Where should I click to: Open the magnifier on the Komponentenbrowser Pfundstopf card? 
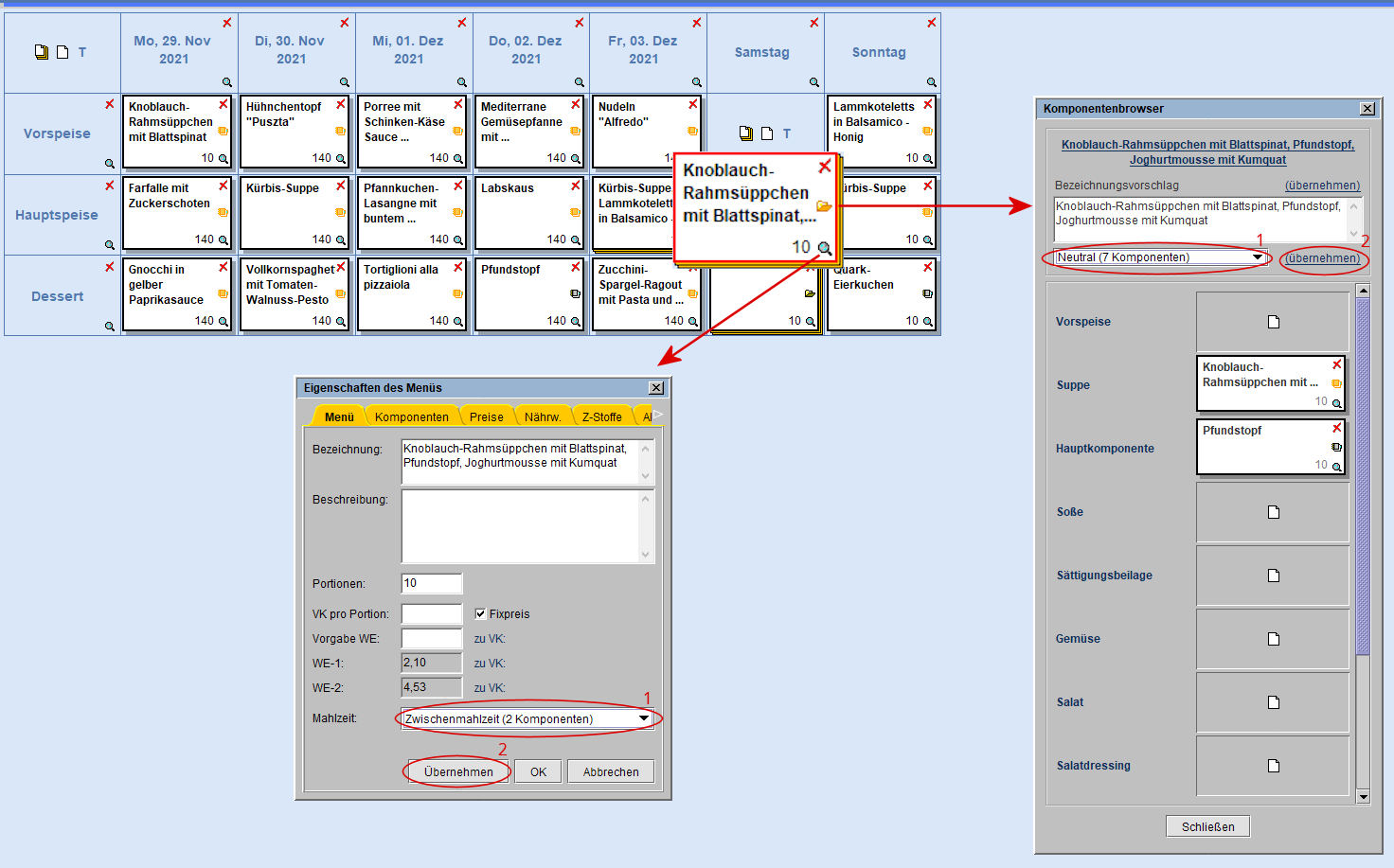(x=1337, y=467)
